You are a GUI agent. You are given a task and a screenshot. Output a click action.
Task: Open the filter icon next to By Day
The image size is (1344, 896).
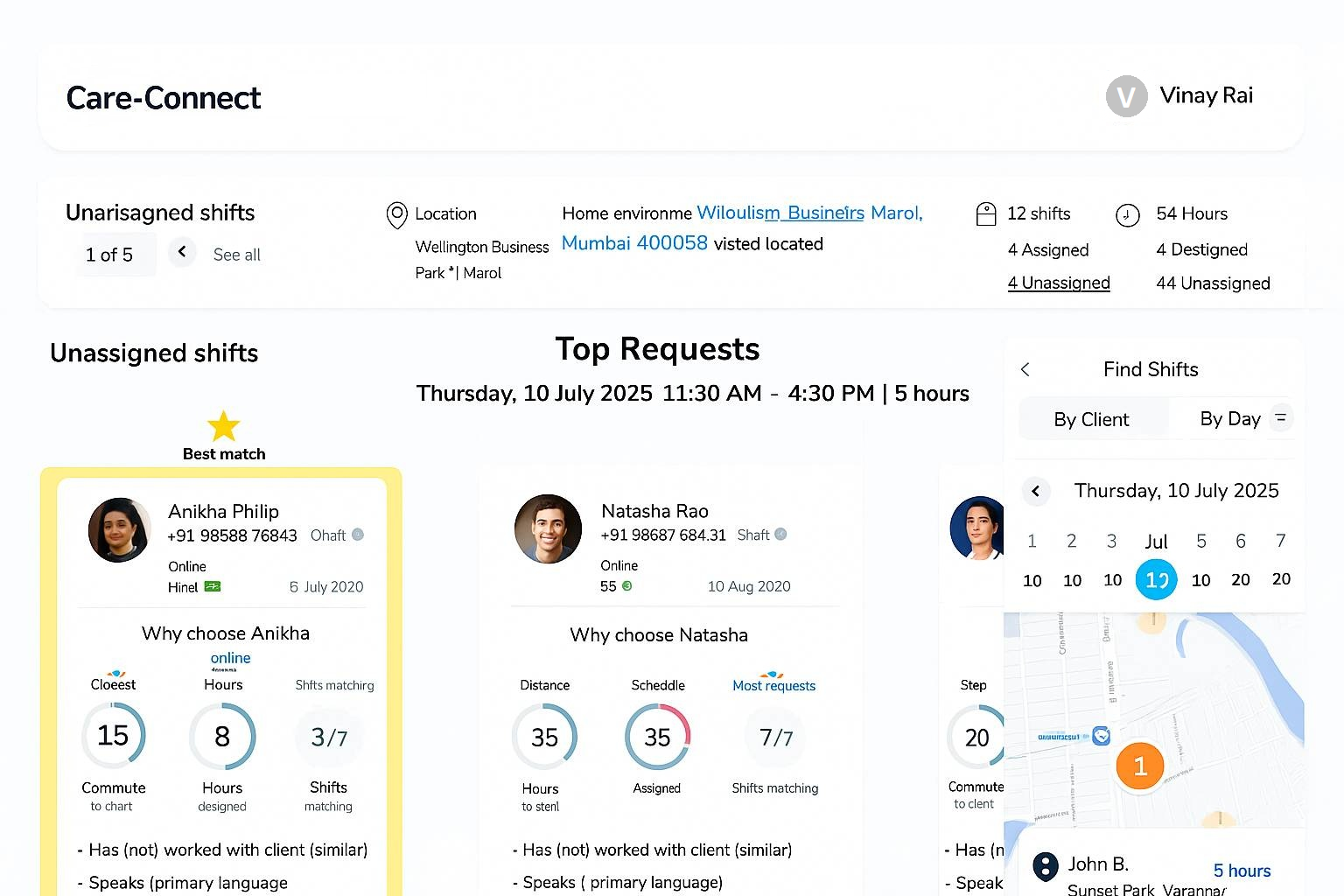pyautogui.click(x=1281, y=418)
